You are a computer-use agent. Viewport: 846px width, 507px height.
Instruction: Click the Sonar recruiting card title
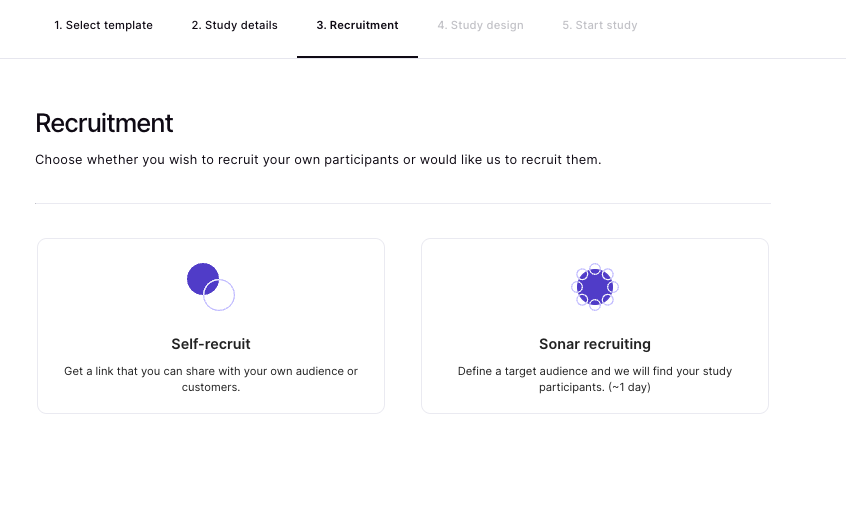595,344
